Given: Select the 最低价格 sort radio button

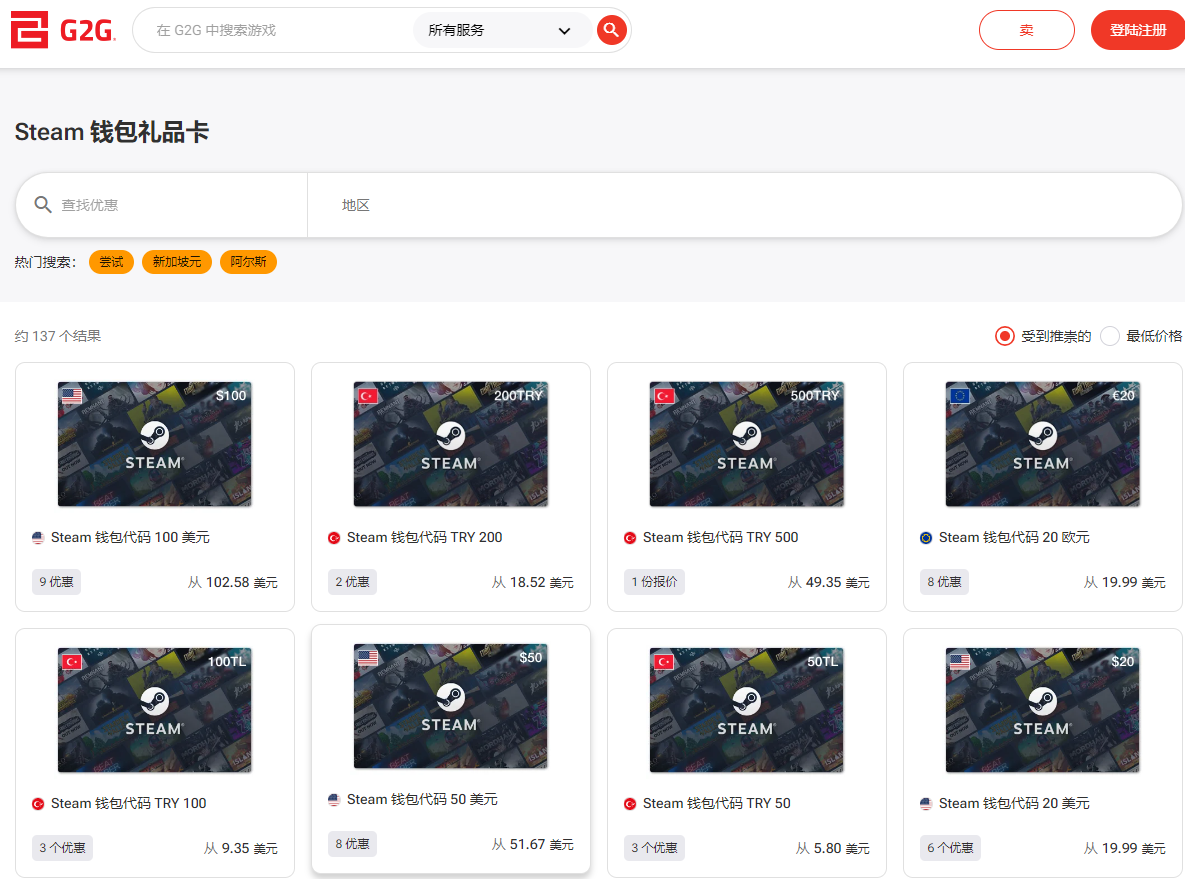Looking at the screenshot, I should (1110, 336).
